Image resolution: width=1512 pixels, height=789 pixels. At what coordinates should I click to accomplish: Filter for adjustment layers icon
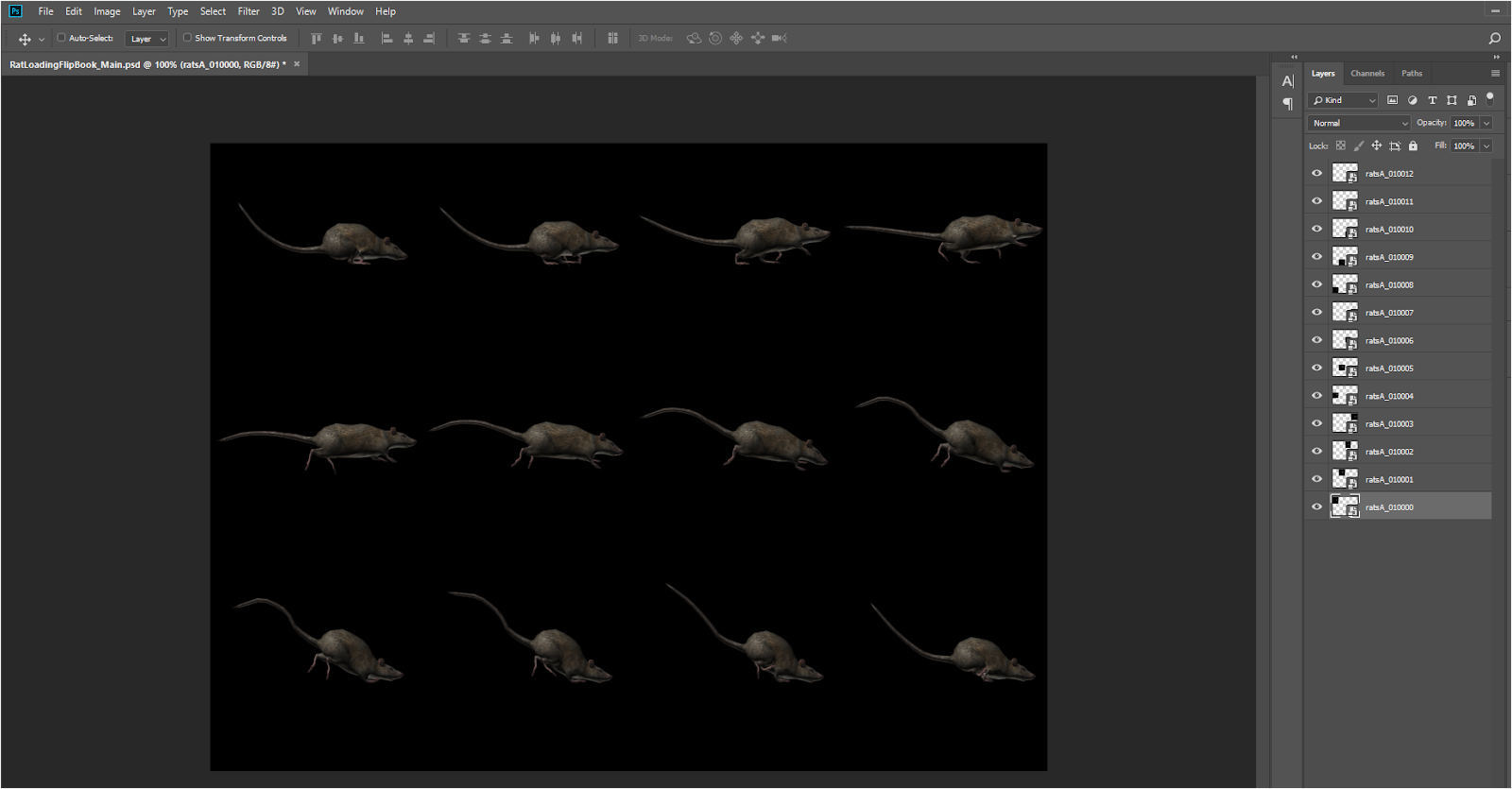(1412, 100)
